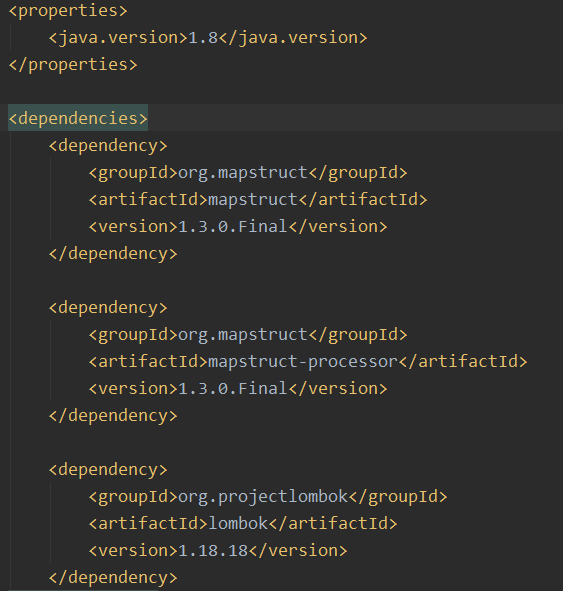Click groupId value org.projectlombok
The height and width of the screenshot is (591, 563).
tap(263, 496)
